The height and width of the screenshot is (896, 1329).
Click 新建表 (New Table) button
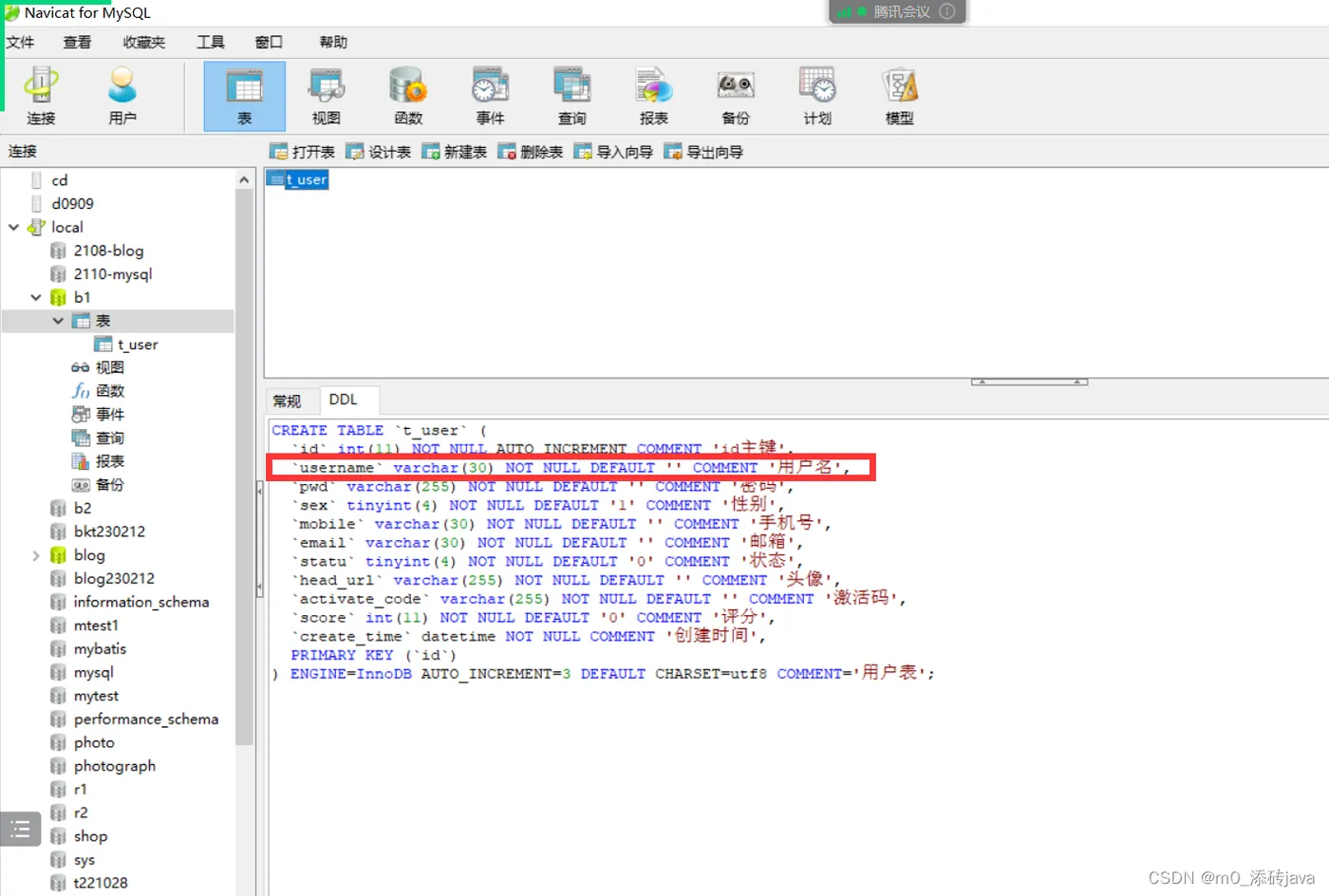tap(454, 152)
